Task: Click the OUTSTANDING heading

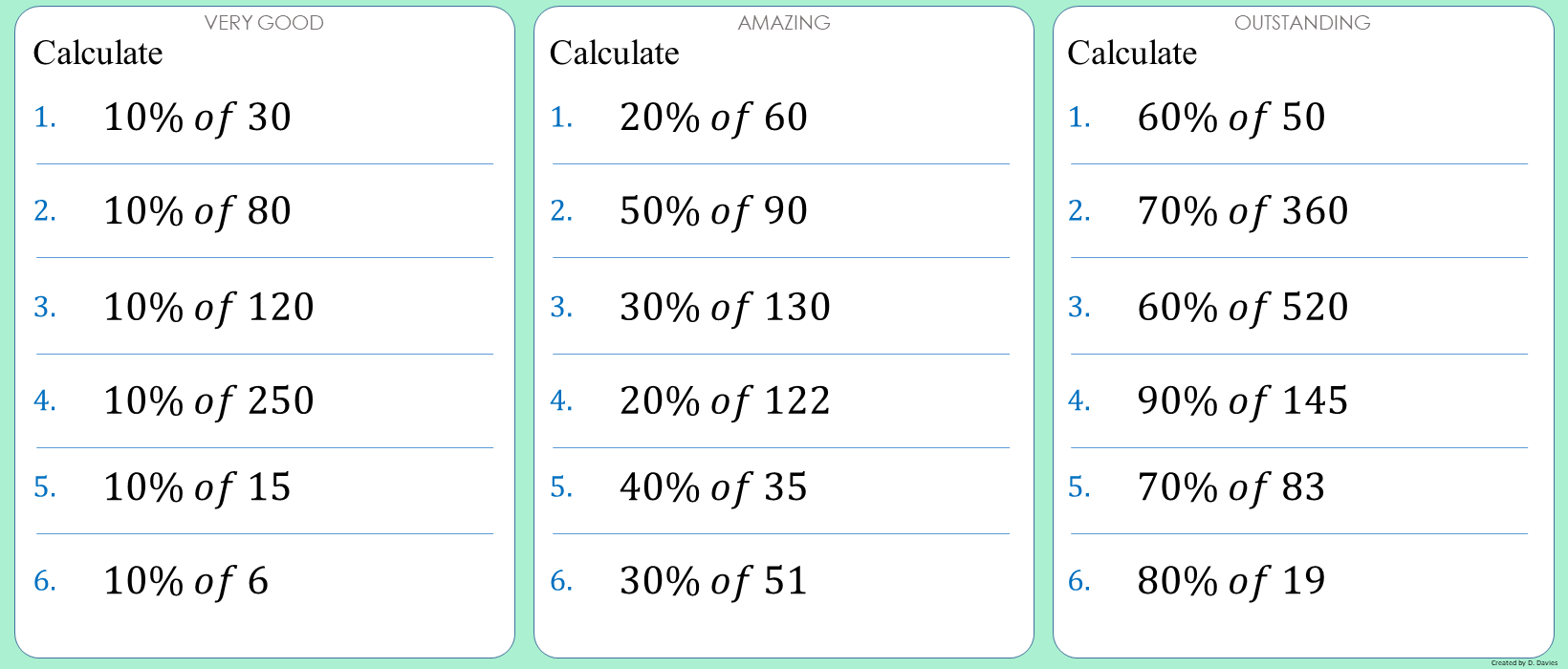Action: pos(1302,23)
